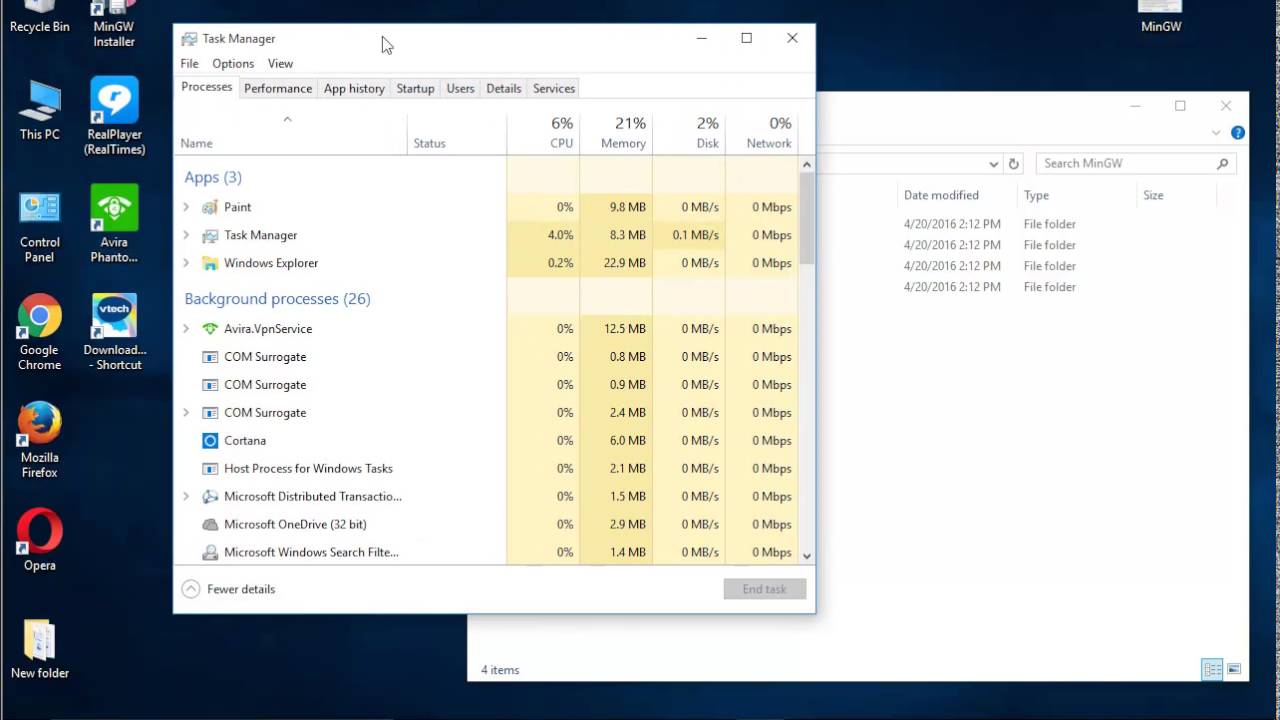Select Google Chrome desktop icon
1280x720 pixels.
pos(39,333)
